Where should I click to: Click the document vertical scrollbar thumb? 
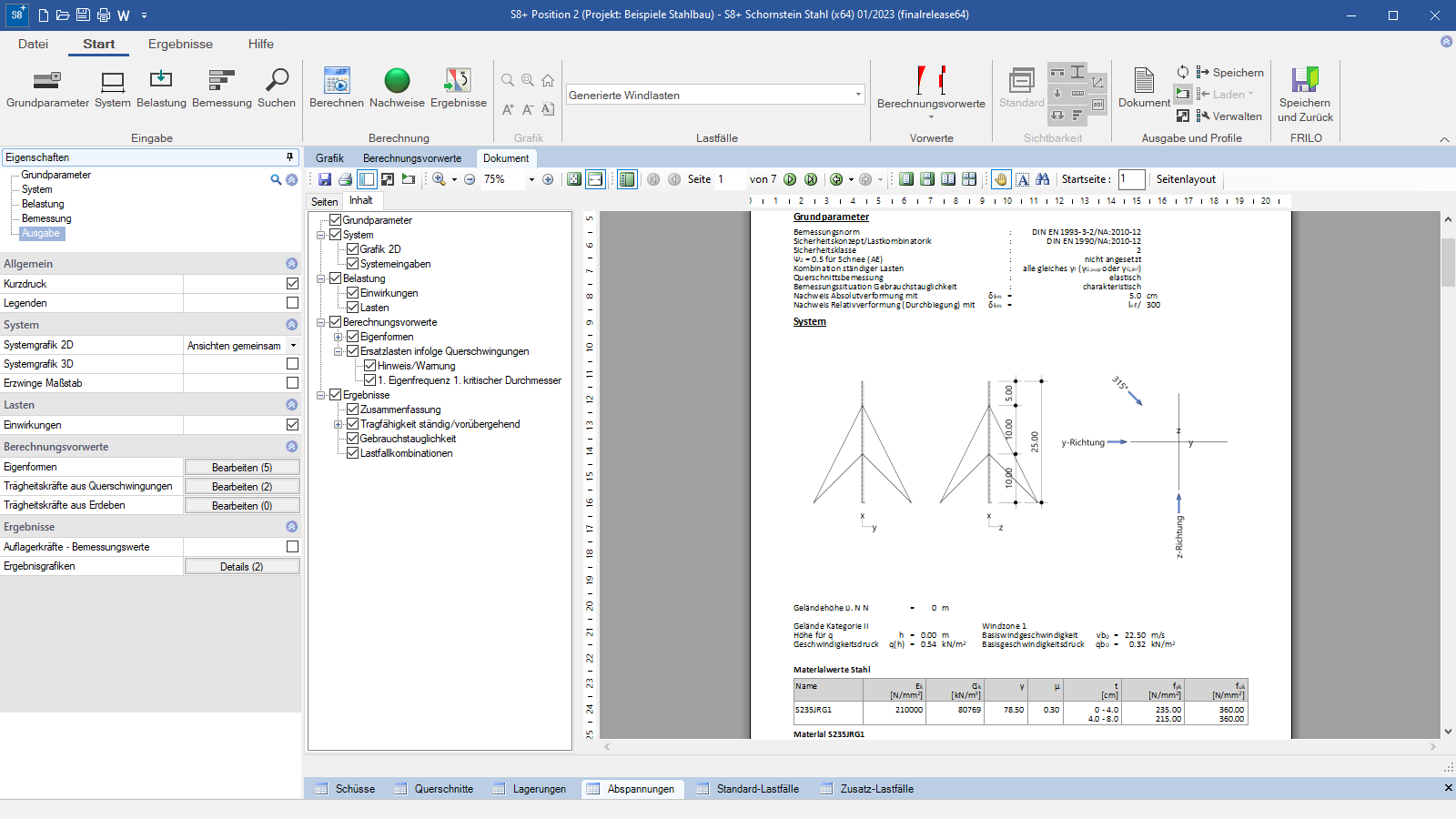point(1448,264)
